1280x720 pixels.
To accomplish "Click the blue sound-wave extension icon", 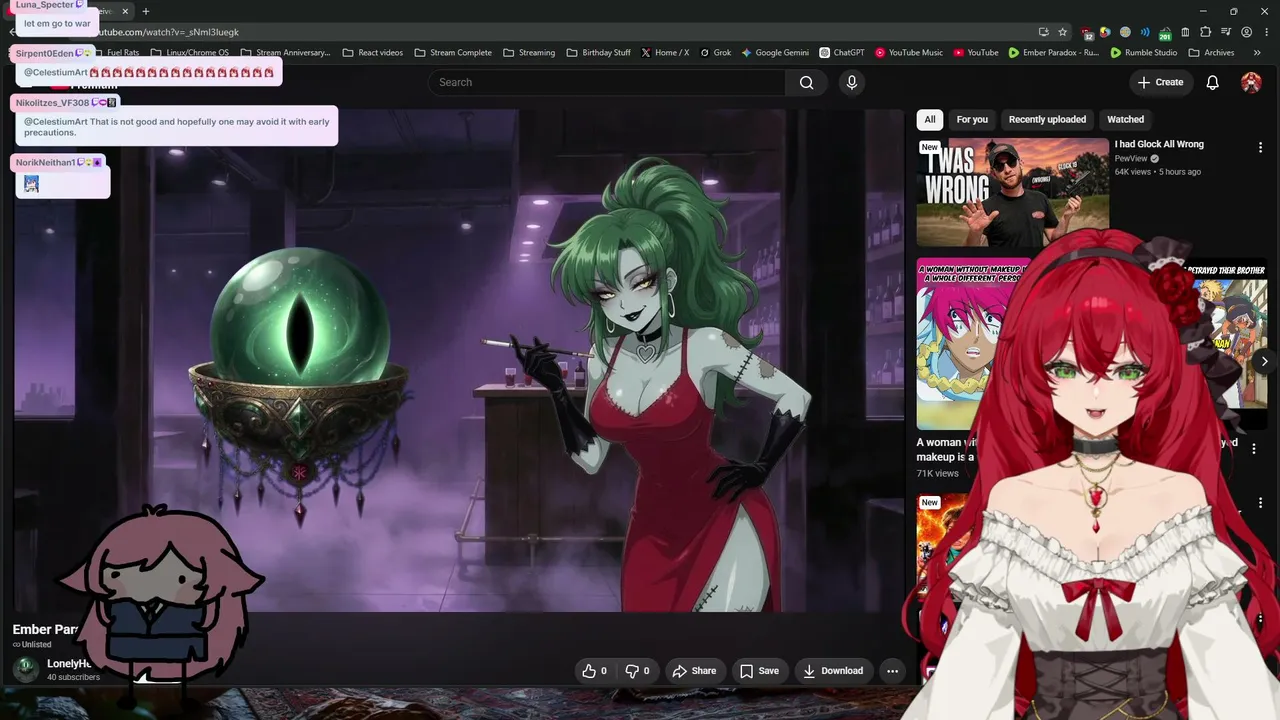I will (1145, 32).
